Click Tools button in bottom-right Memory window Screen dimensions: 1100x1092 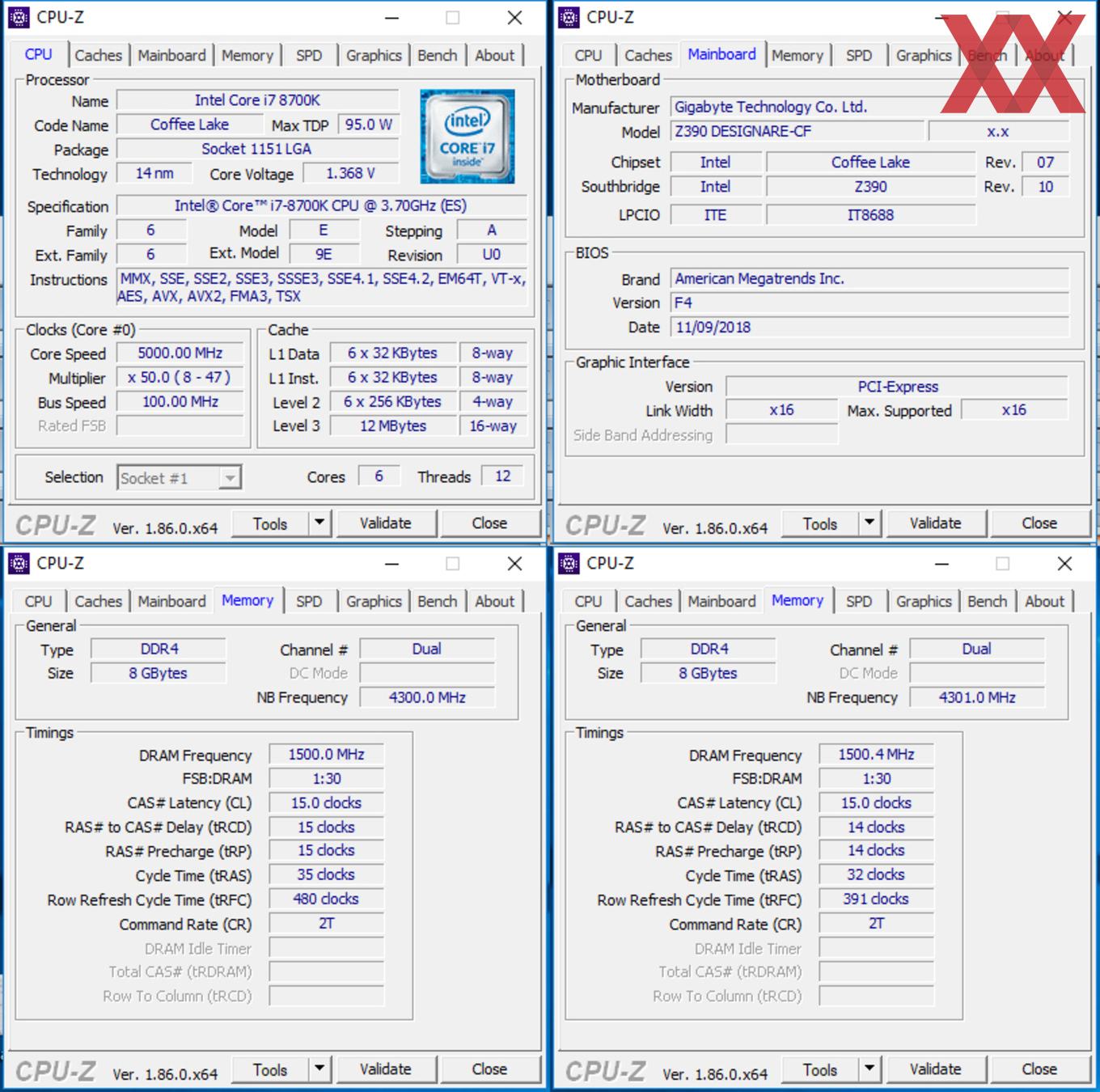pos(820,1069)
